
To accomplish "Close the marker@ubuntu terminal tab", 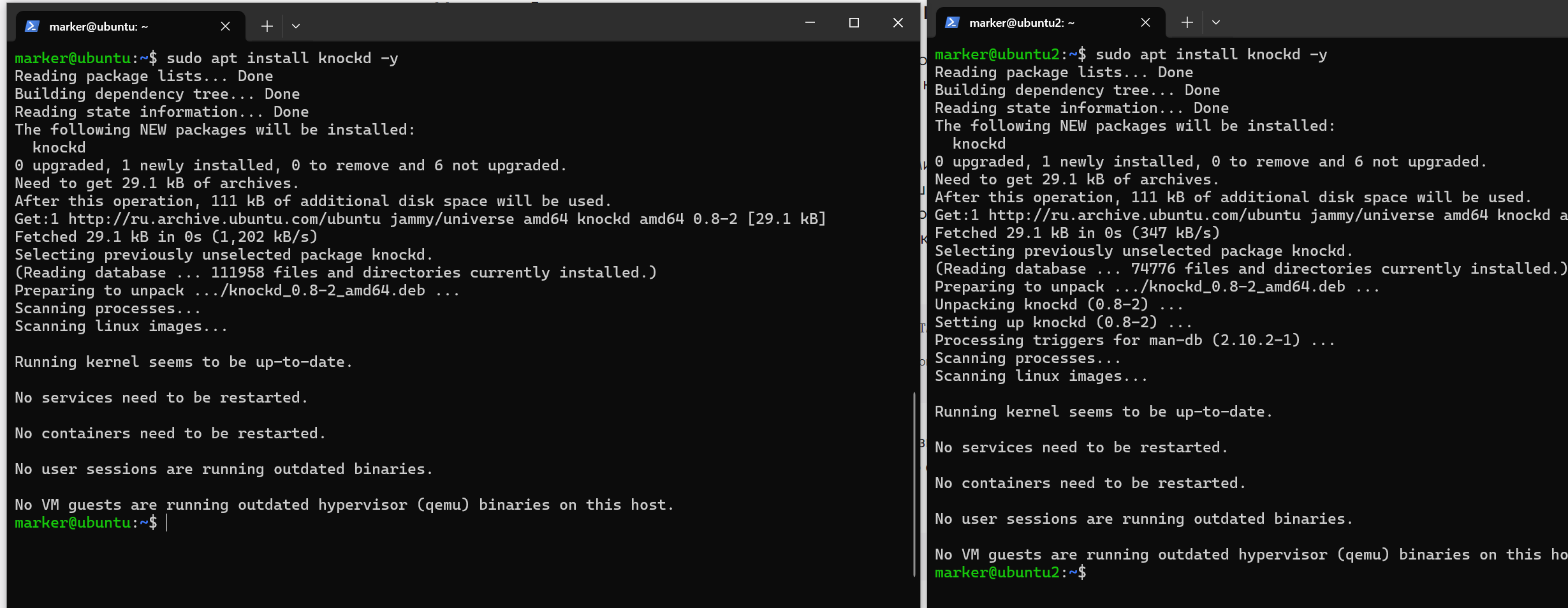I will 225,26.
